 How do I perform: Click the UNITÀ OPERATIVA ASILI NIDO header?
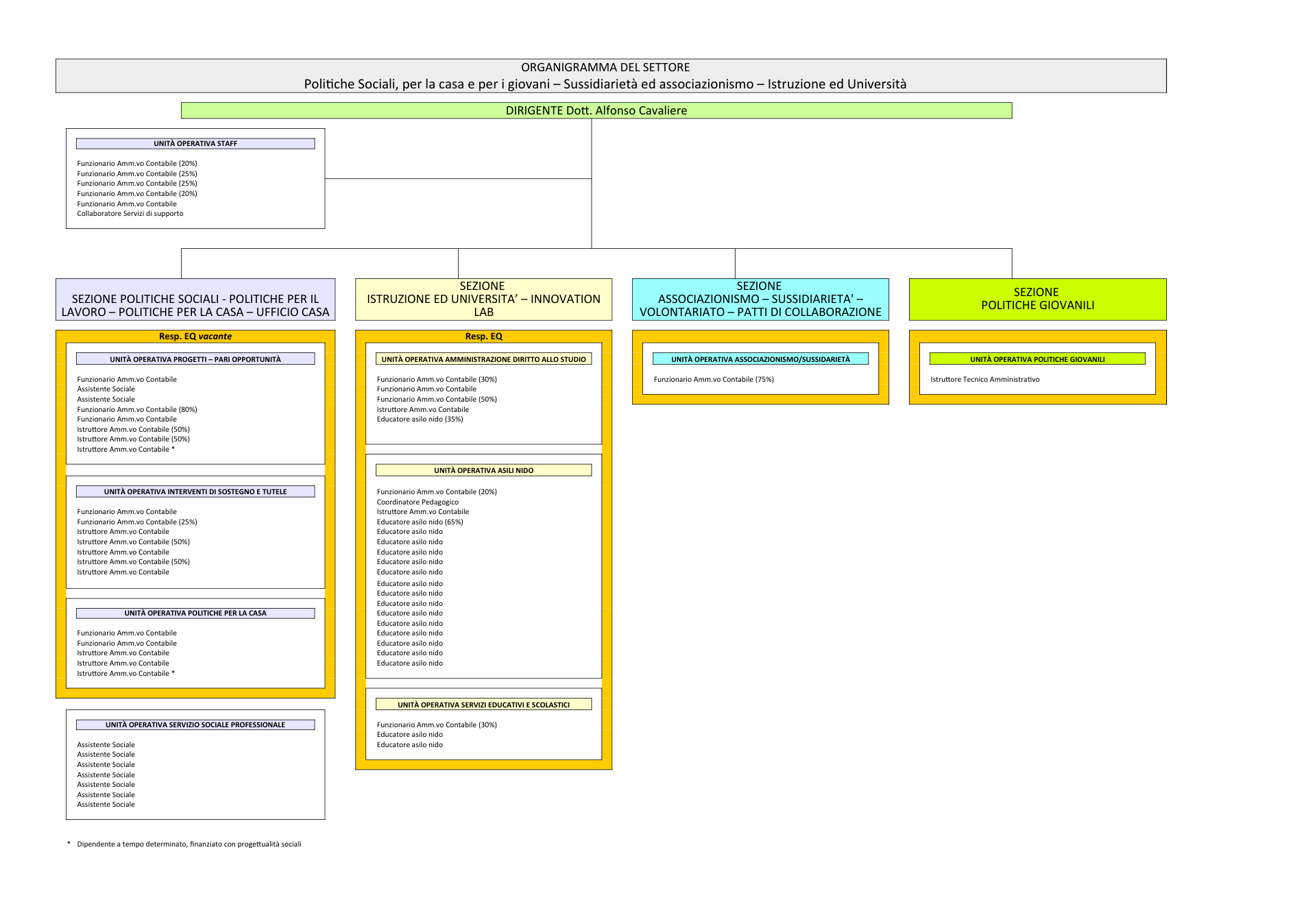483,470
